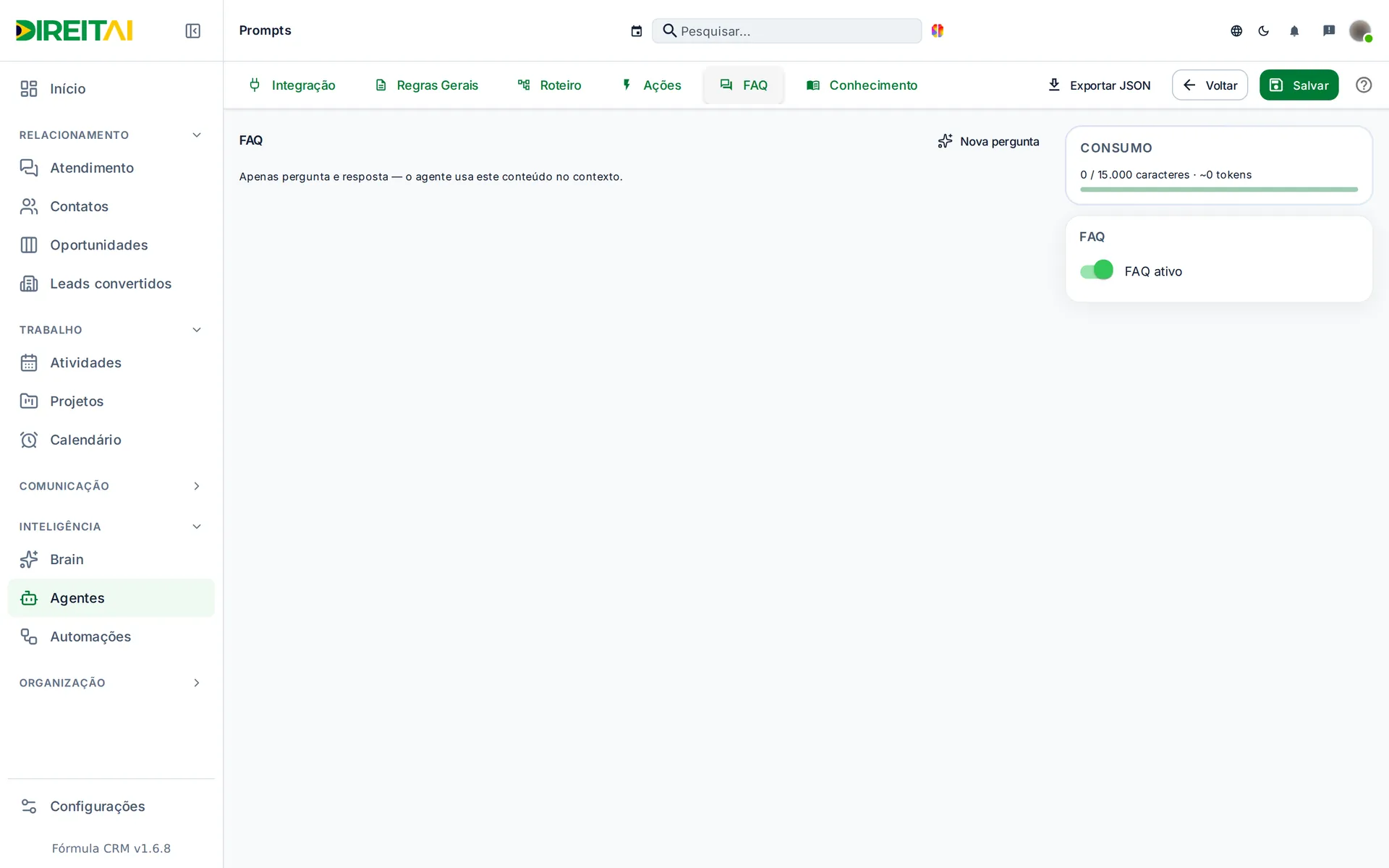Disable the FAQ ativo switch
Image resolution: width=1389 pixels, height=868 pixels.
(1097, 271)
